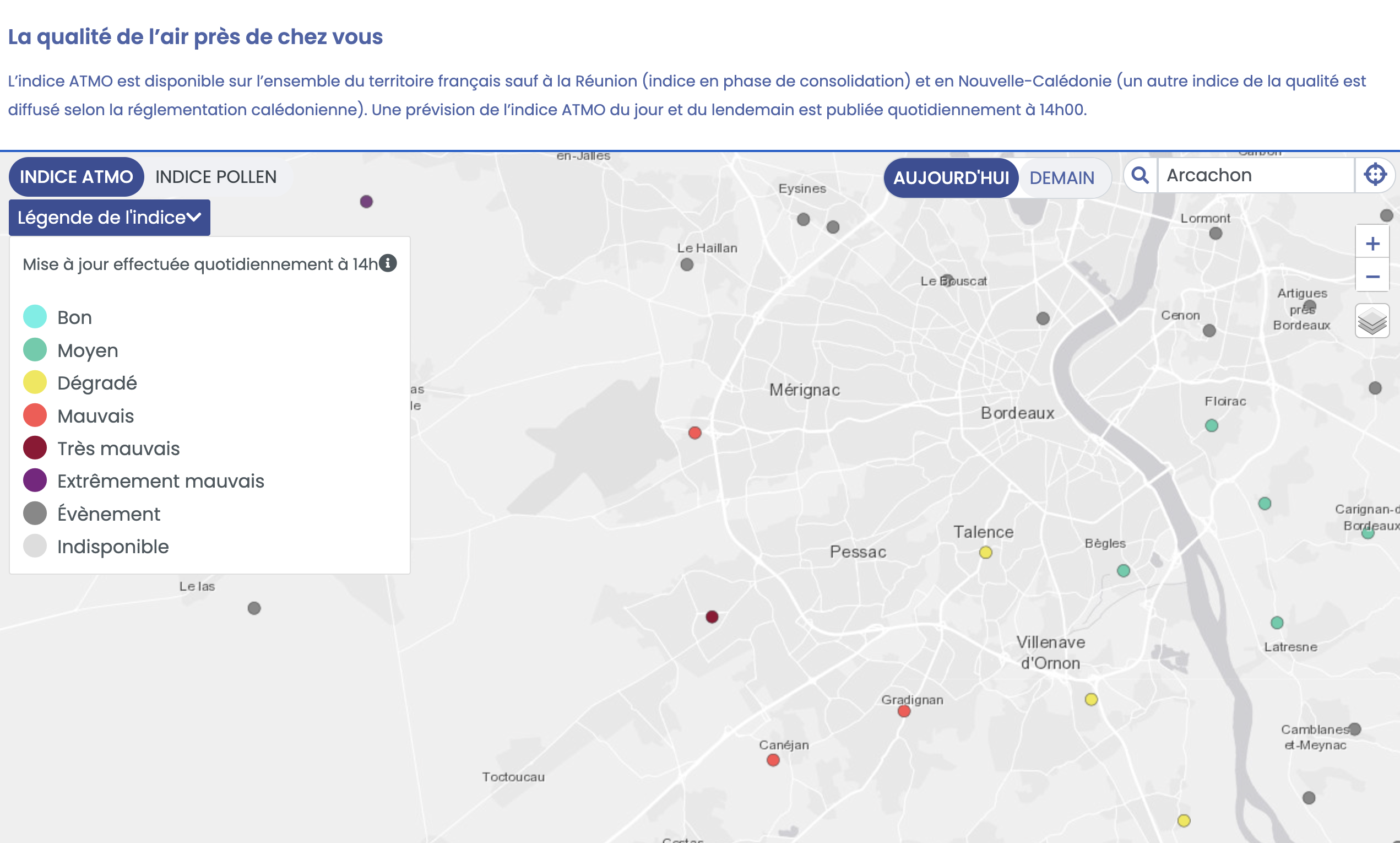Click the red marker at Gradignan

pyautogui.click(x=904, y=711)
